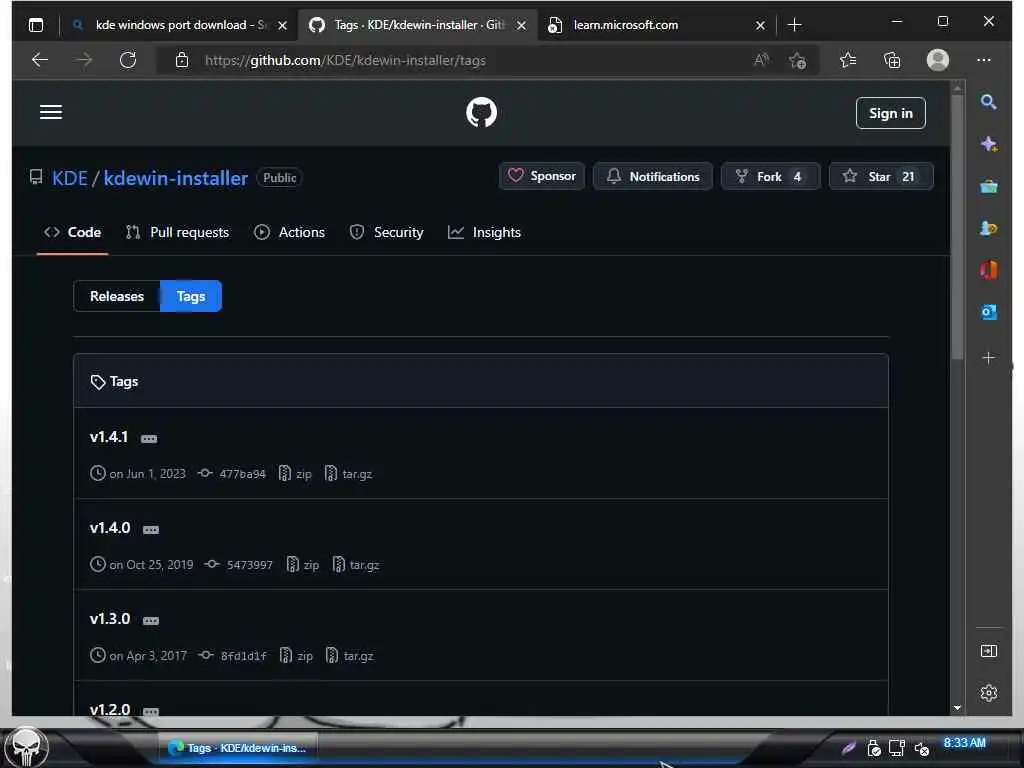Open the v1.4.1 tag
The width and height of the screenshot is (1024, 768).
pyautogui.click(x=109, y=437)
